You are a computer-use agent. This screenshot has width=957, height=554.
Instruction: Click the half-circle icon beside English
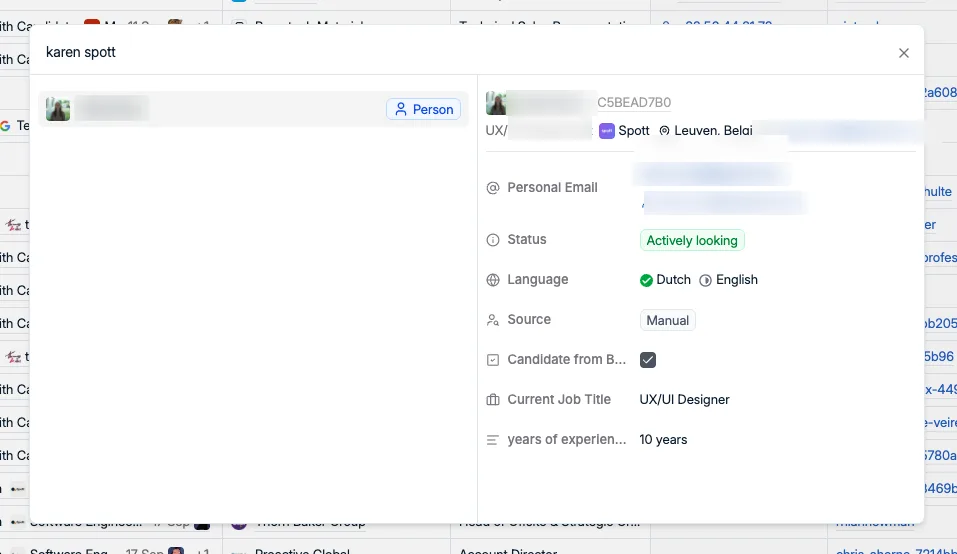[x=705, y=280]
